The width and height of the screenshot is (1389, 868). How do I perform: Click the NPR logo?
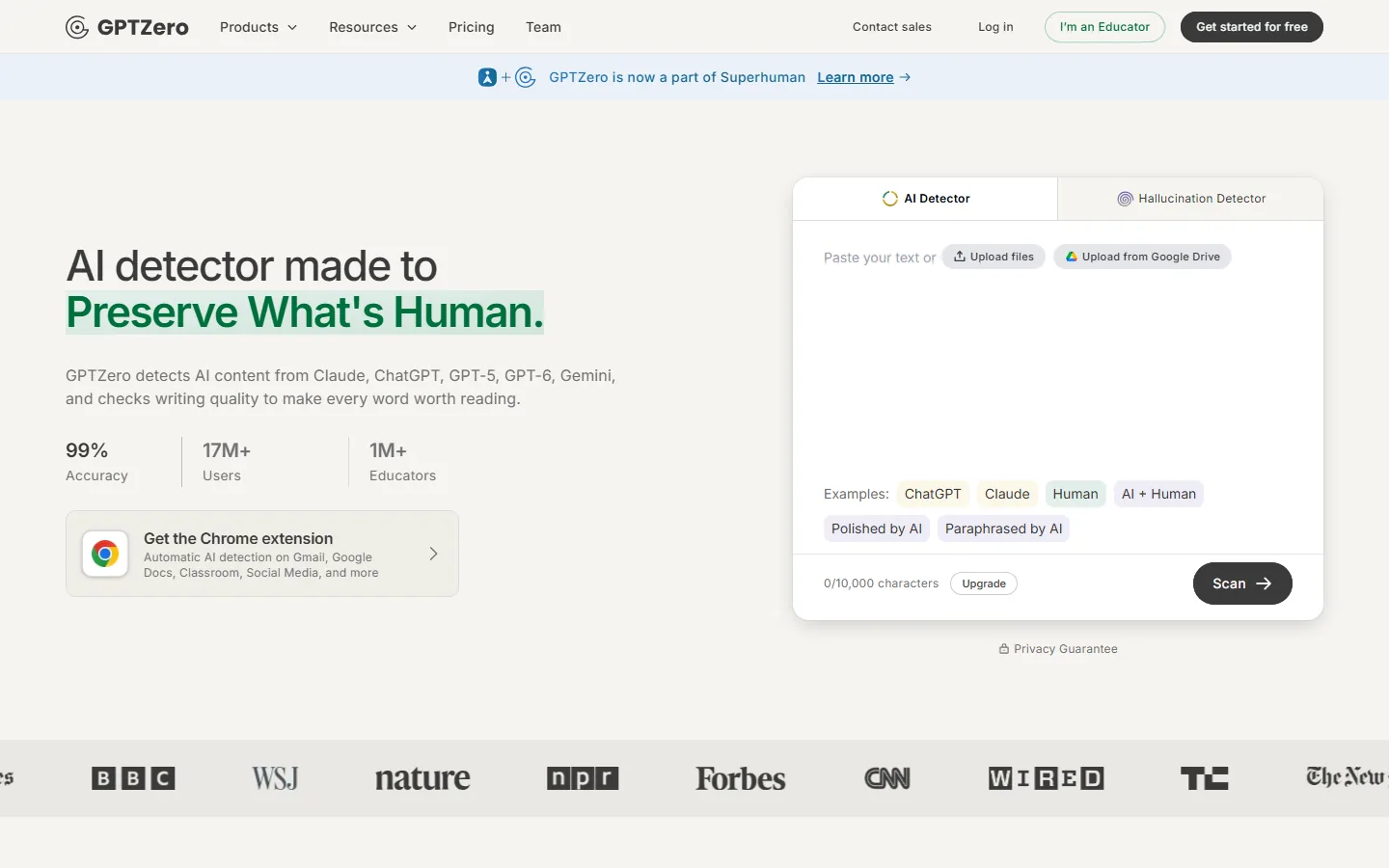pyautogui.click(x=583, y=778)
